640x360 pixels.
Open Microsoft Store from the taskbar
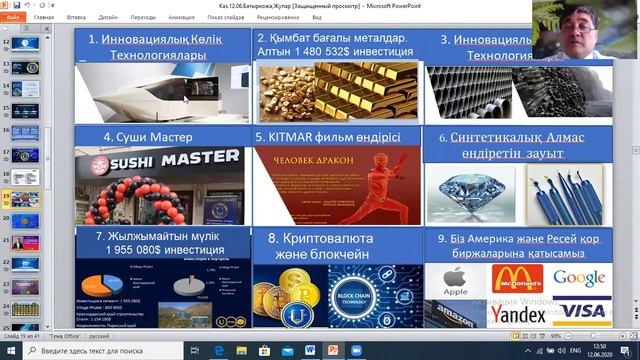coord(264,351)
